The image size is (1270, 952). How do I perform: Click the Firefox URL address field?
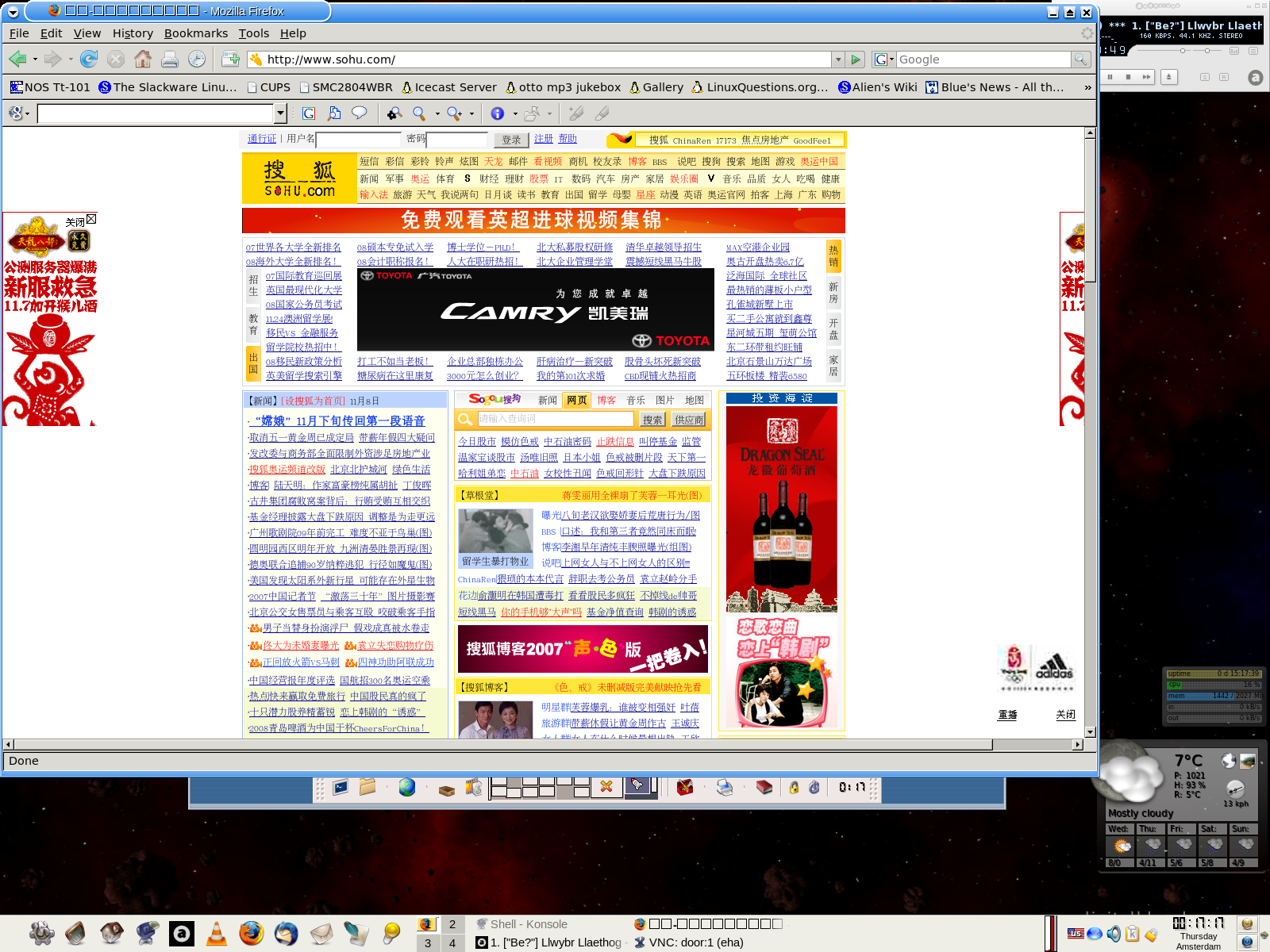[546, 59]
